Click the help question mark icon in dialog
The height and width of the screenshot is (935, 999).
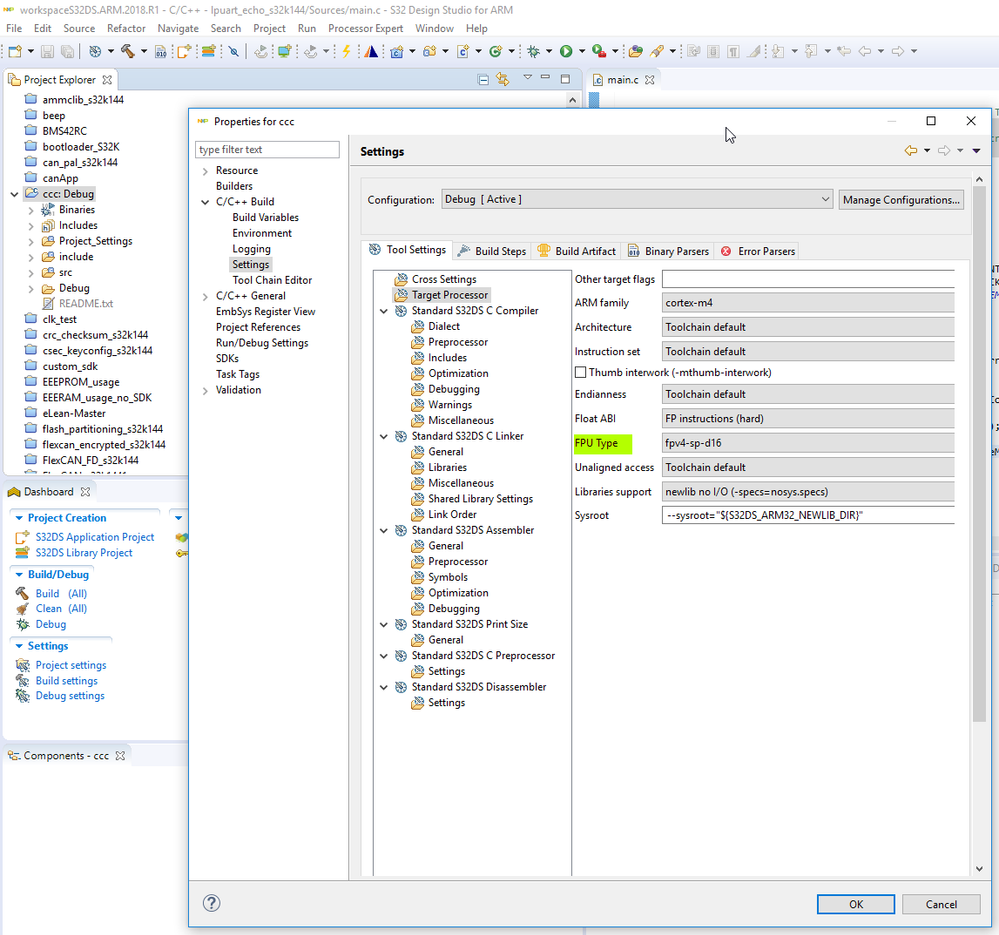[212, 903]
